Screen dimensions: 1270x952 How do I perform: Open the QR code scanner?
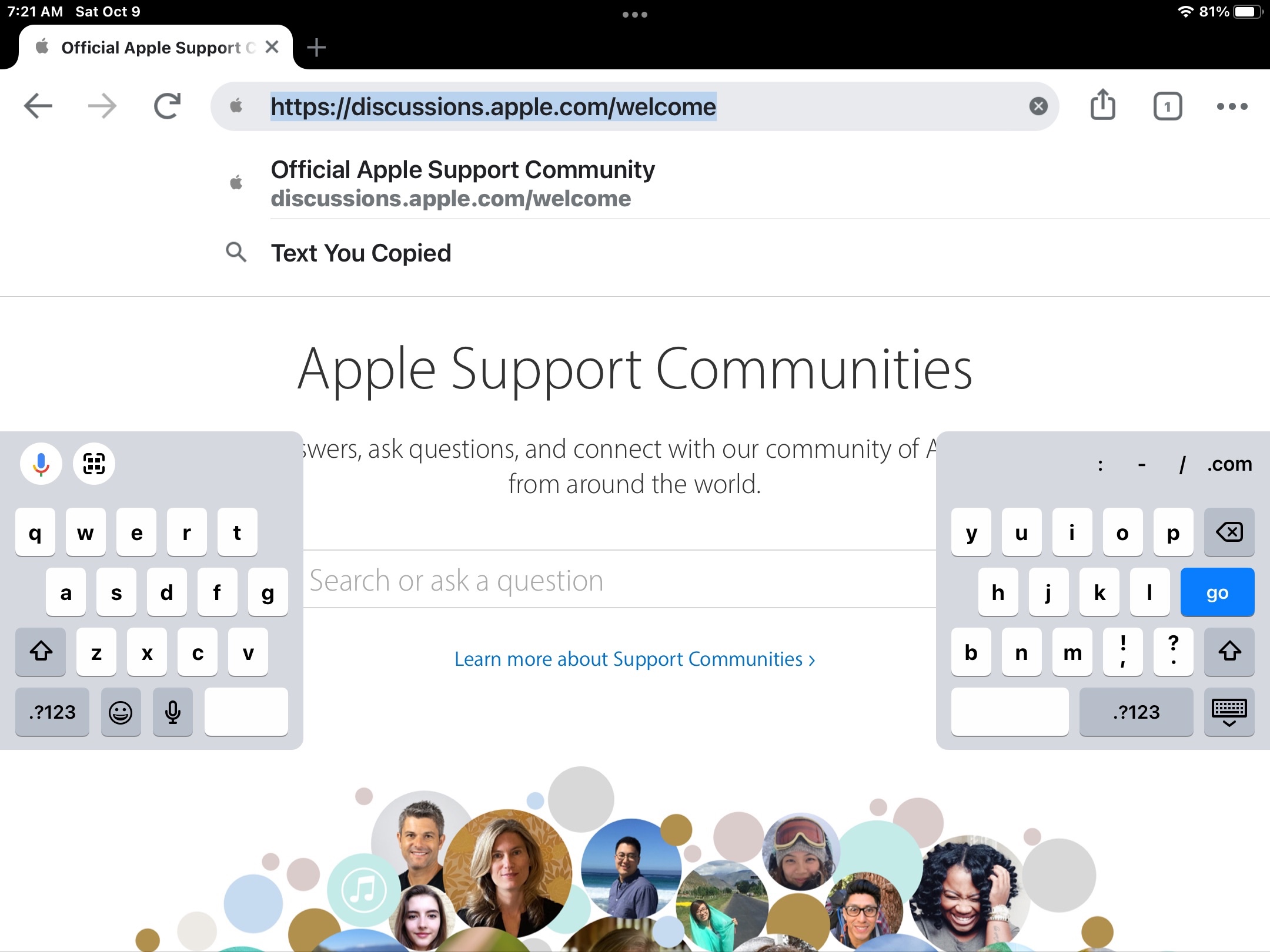coord(94,464)
